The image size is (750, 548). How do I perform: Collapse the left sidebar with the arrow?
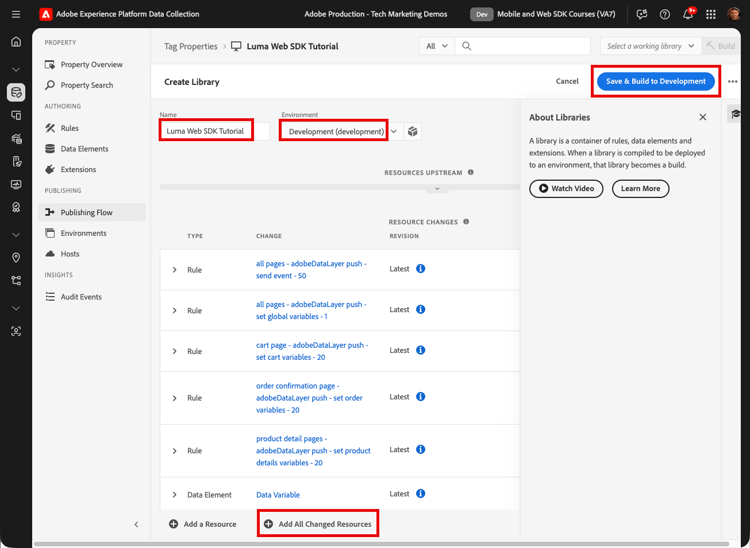point(136,524)
